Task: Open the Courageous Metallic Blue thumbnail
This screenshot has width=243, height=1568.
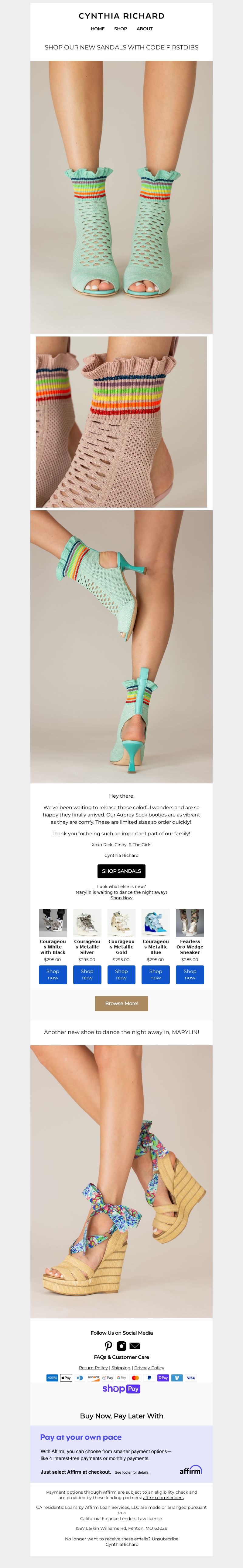Action: 155,923
